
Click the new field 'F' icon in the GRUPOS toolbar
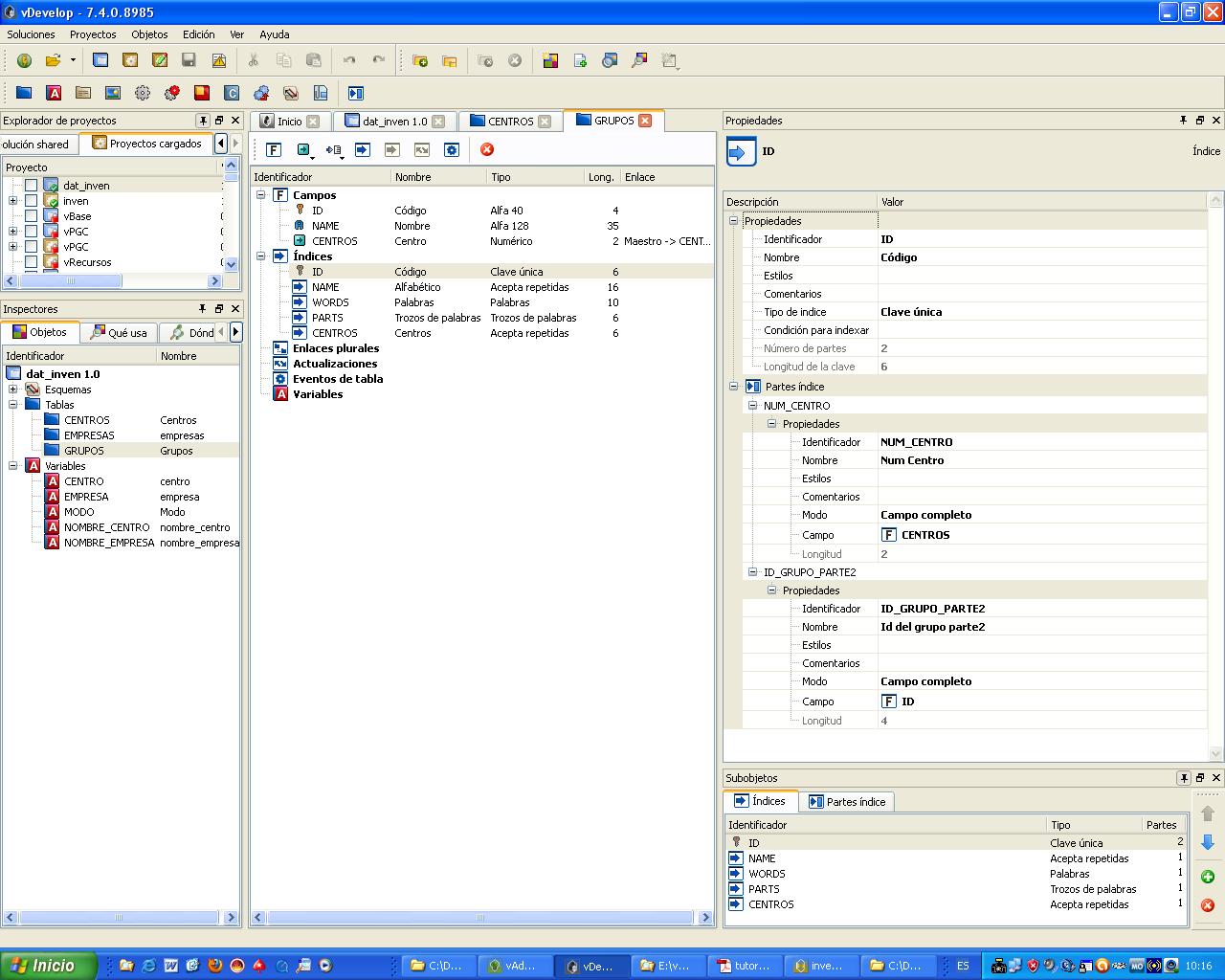274,149
